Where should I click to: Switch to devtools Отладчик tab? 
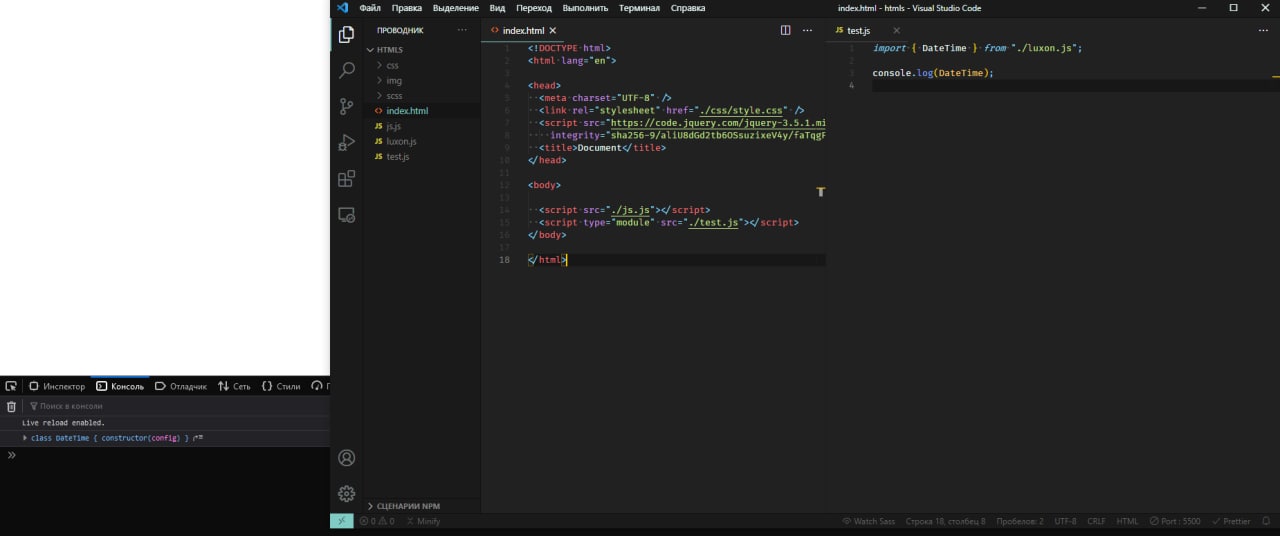point(180,386)
